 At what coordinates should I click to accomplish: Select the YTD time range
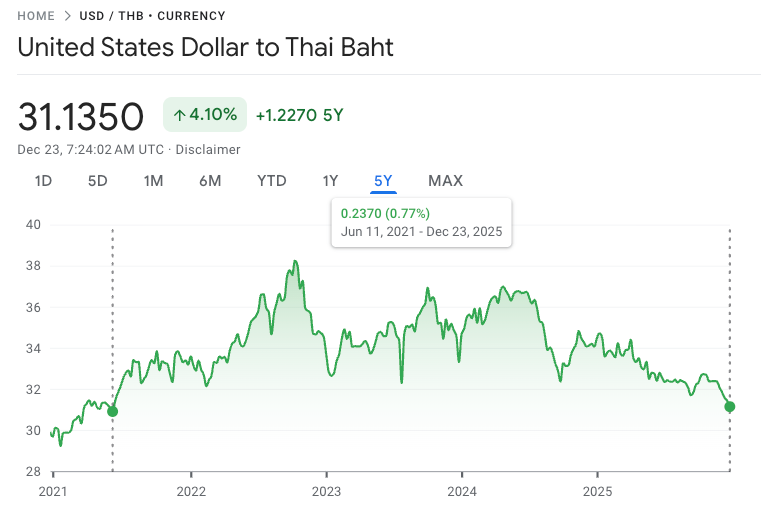[x=272, y=181]
